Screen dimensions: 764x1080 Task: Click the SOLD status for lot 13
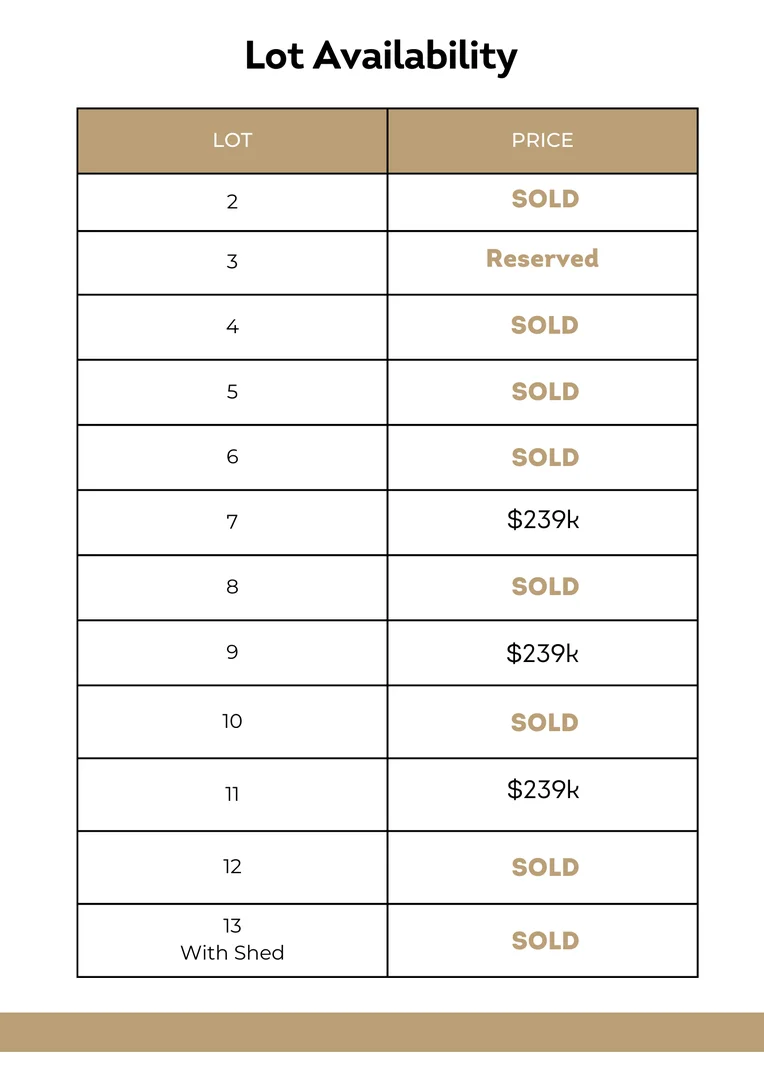click(x=545, y=941)
